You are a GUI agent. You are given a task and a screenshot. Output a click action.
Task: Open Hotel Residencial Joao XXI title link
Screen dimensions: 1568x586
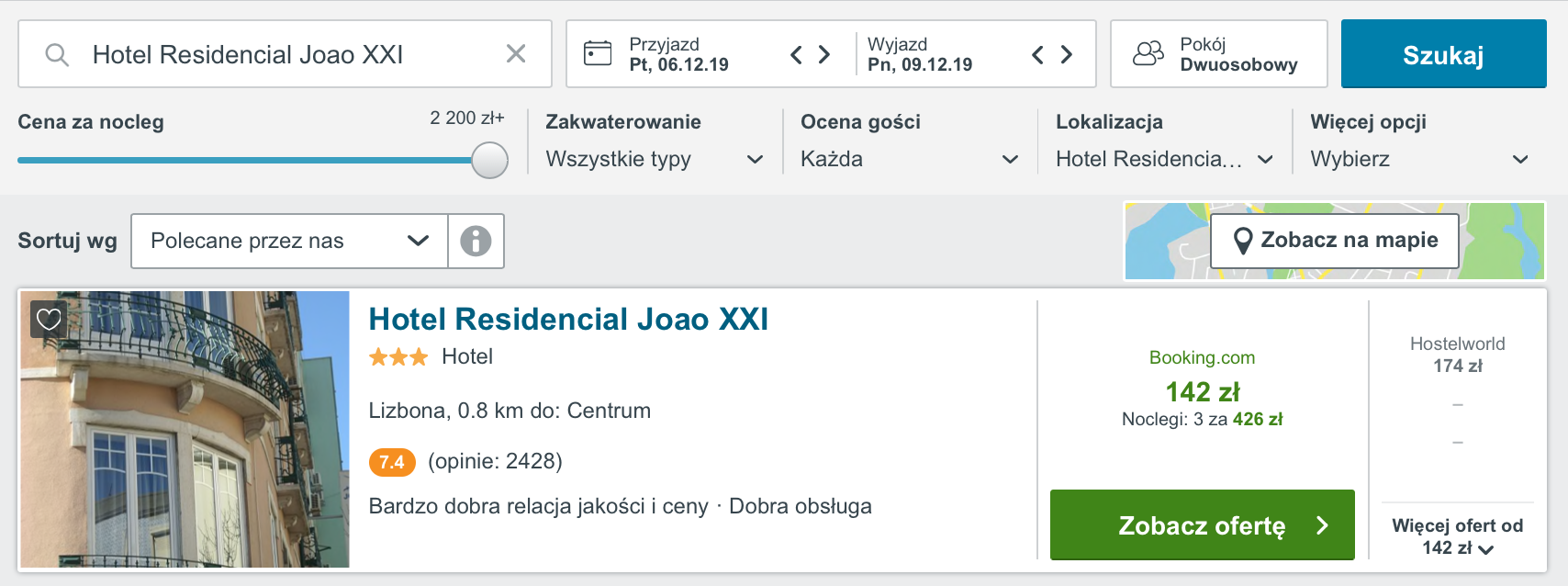click(568, 319)
